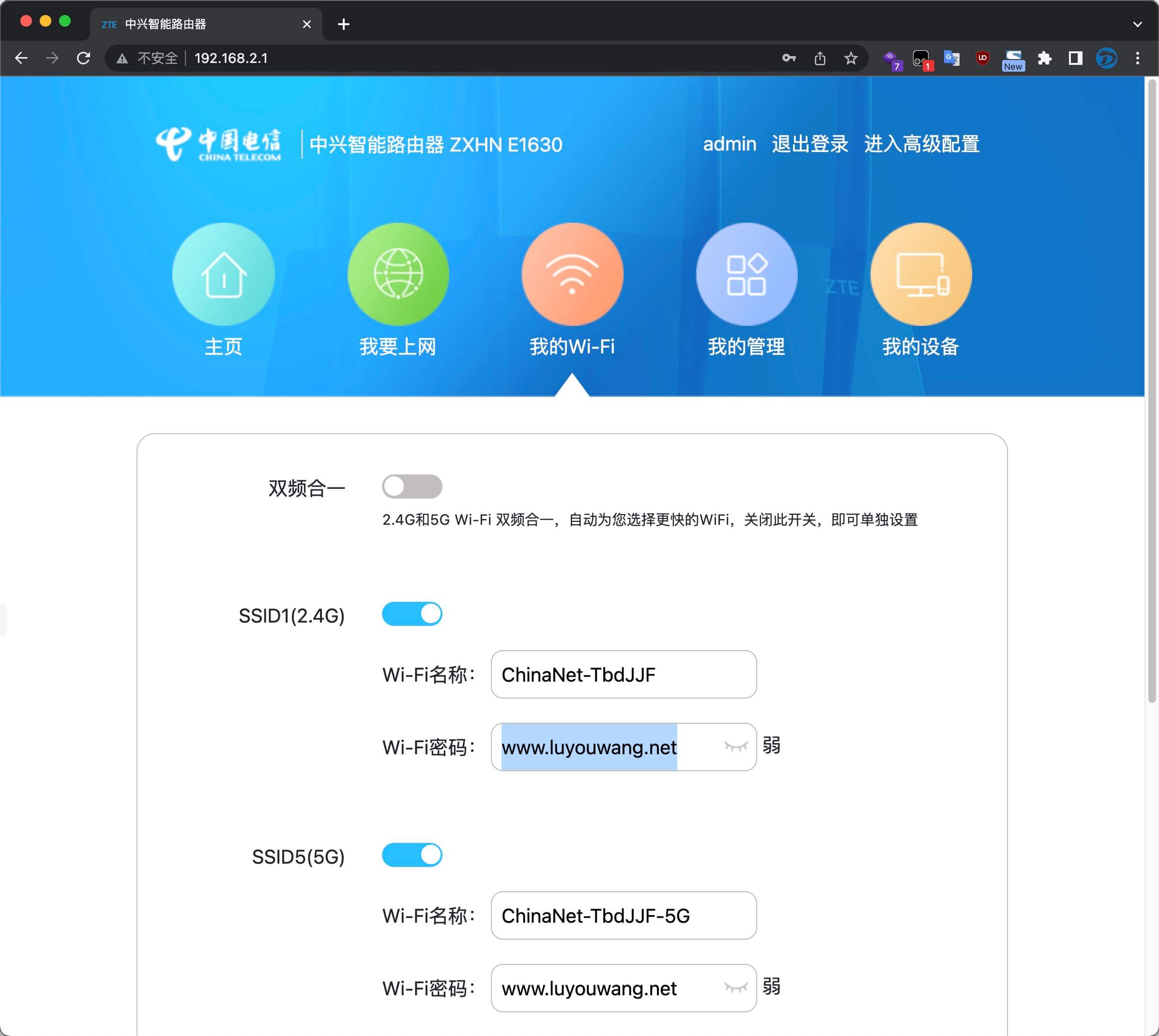Click the page vertical scrollbar thumb

click(1152, 391)
